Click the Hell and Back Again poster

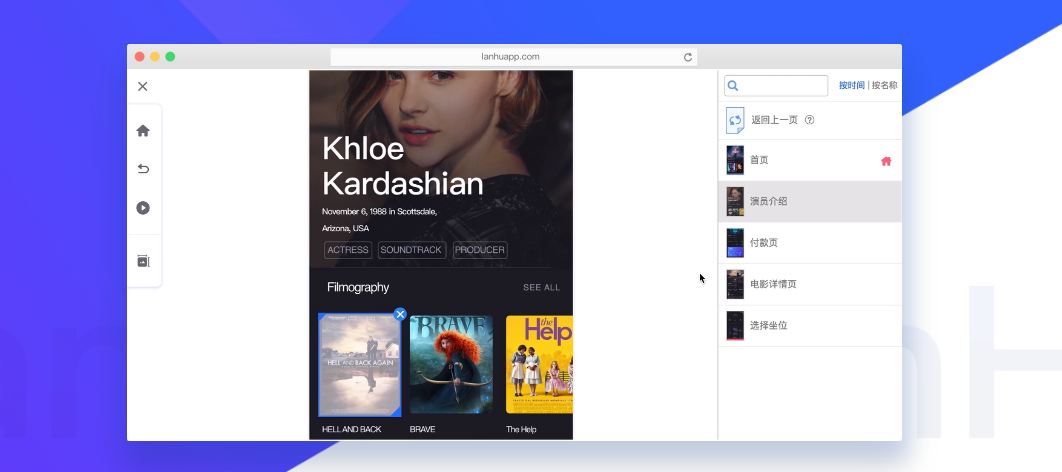coord(360,365)
